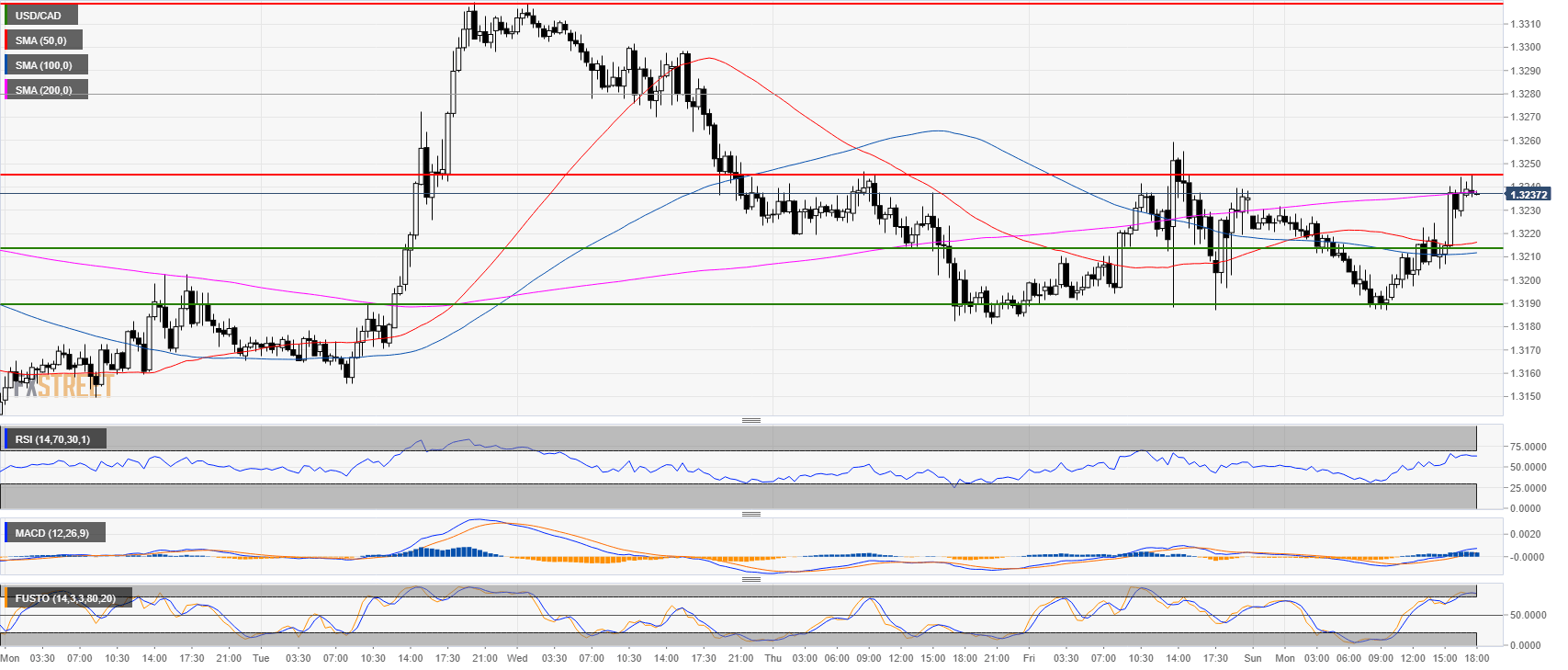Click the 'Wed' date marker on time axis

517,658
